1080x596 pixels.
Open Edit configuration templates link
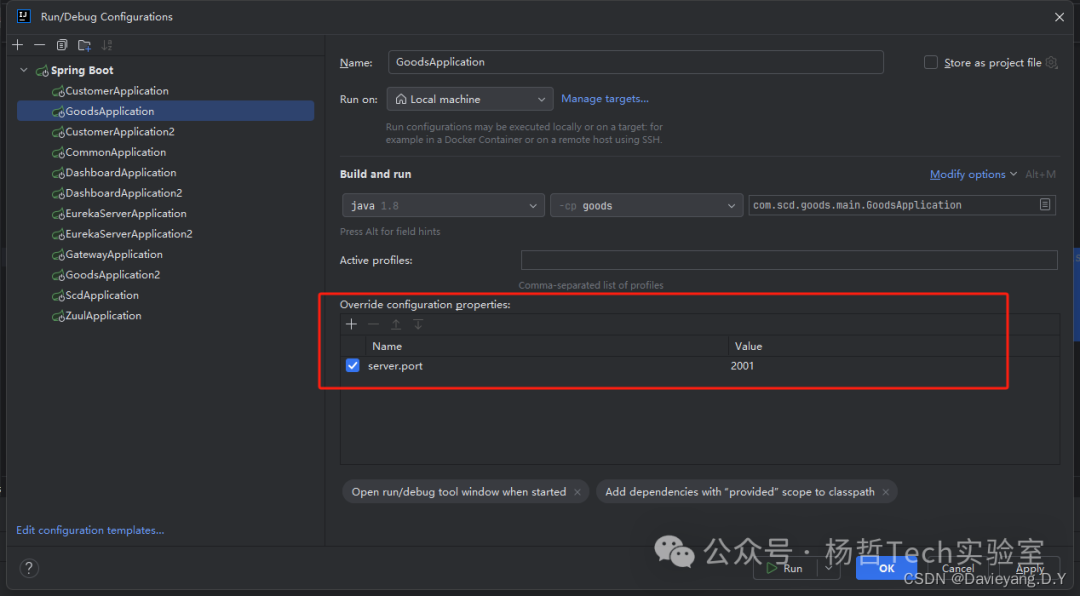tap(90, 530)
